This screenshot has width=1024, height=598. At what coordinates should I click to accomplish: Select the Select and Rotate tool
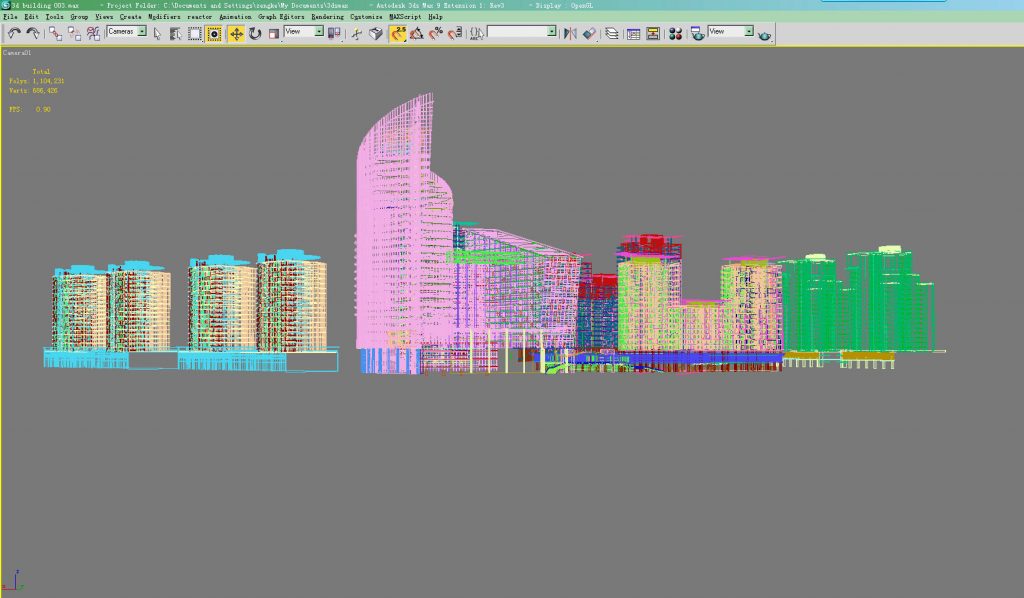(255, 33)
